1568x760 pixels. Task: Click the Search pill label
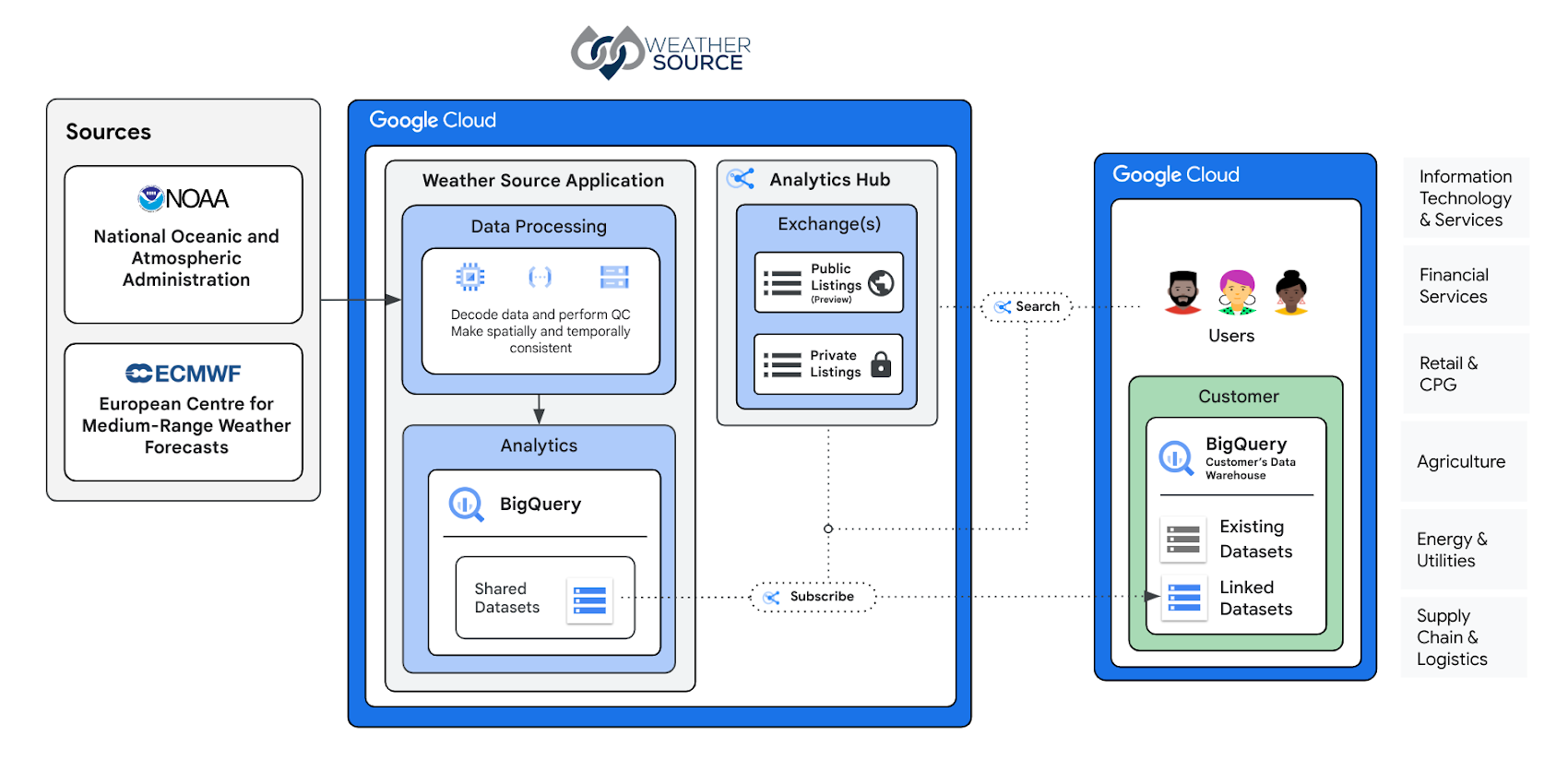point(1038,306)
